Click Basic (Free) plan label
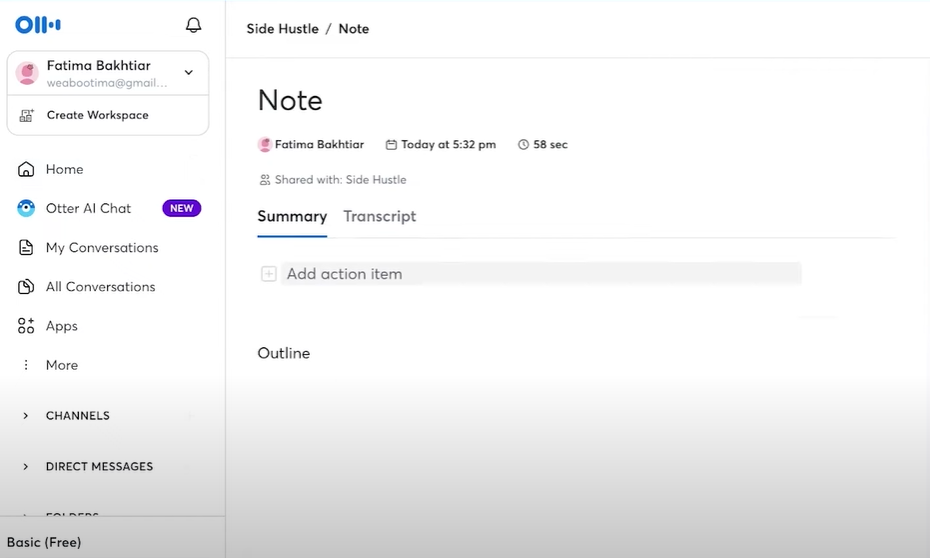Viewport: 930px width, 558px height. coord(44,542)
